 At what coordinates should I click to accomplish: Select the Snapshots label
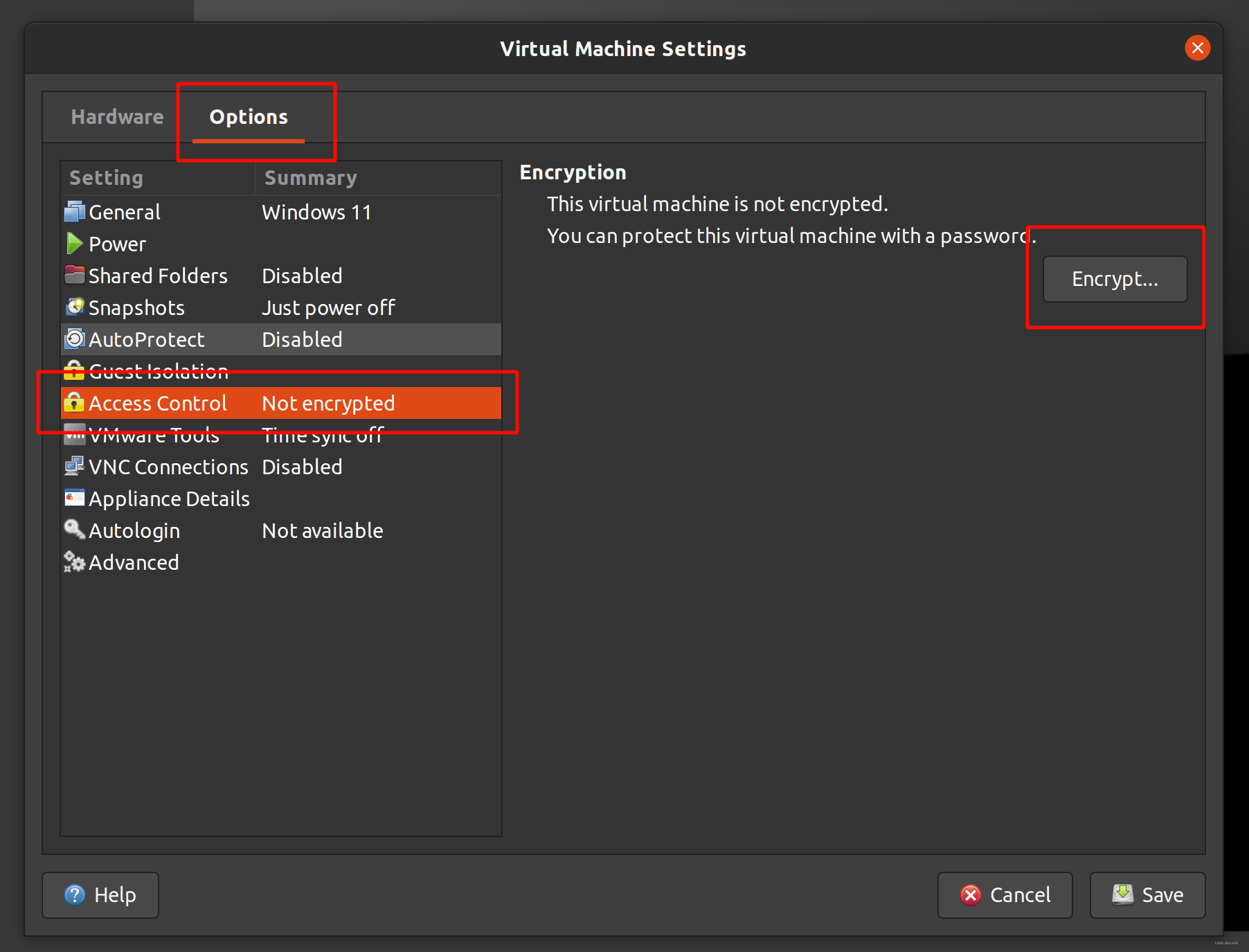click(137, 307)
